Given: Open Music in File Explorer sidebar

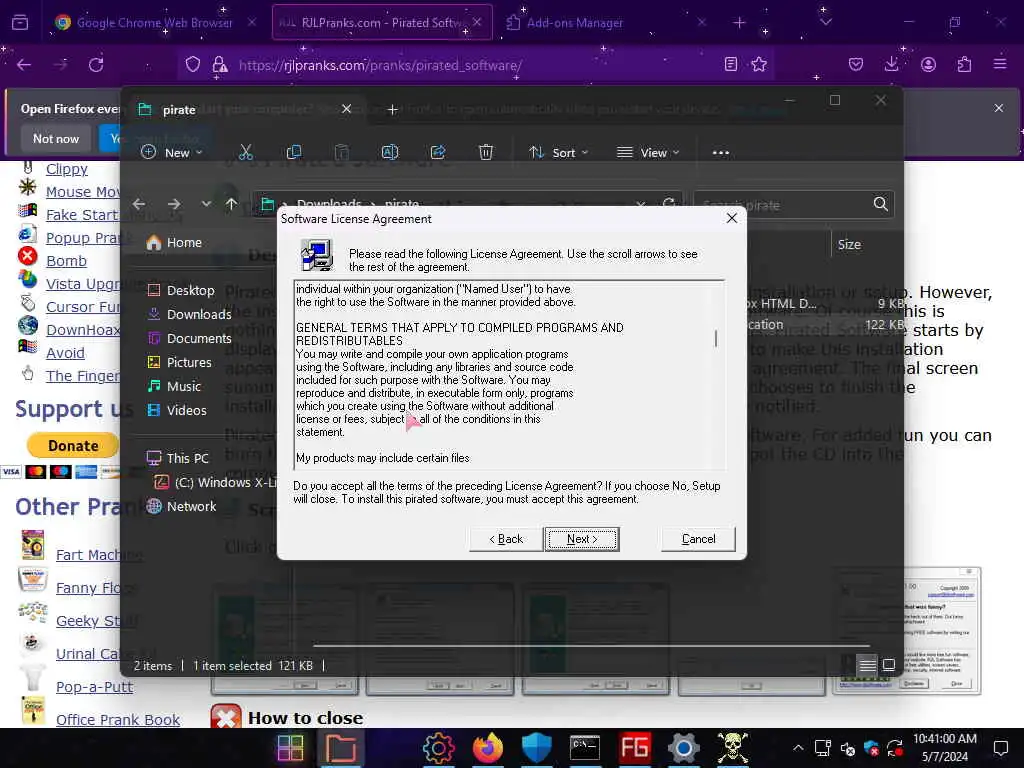Looking at the screenshot, I should [174, 387].
